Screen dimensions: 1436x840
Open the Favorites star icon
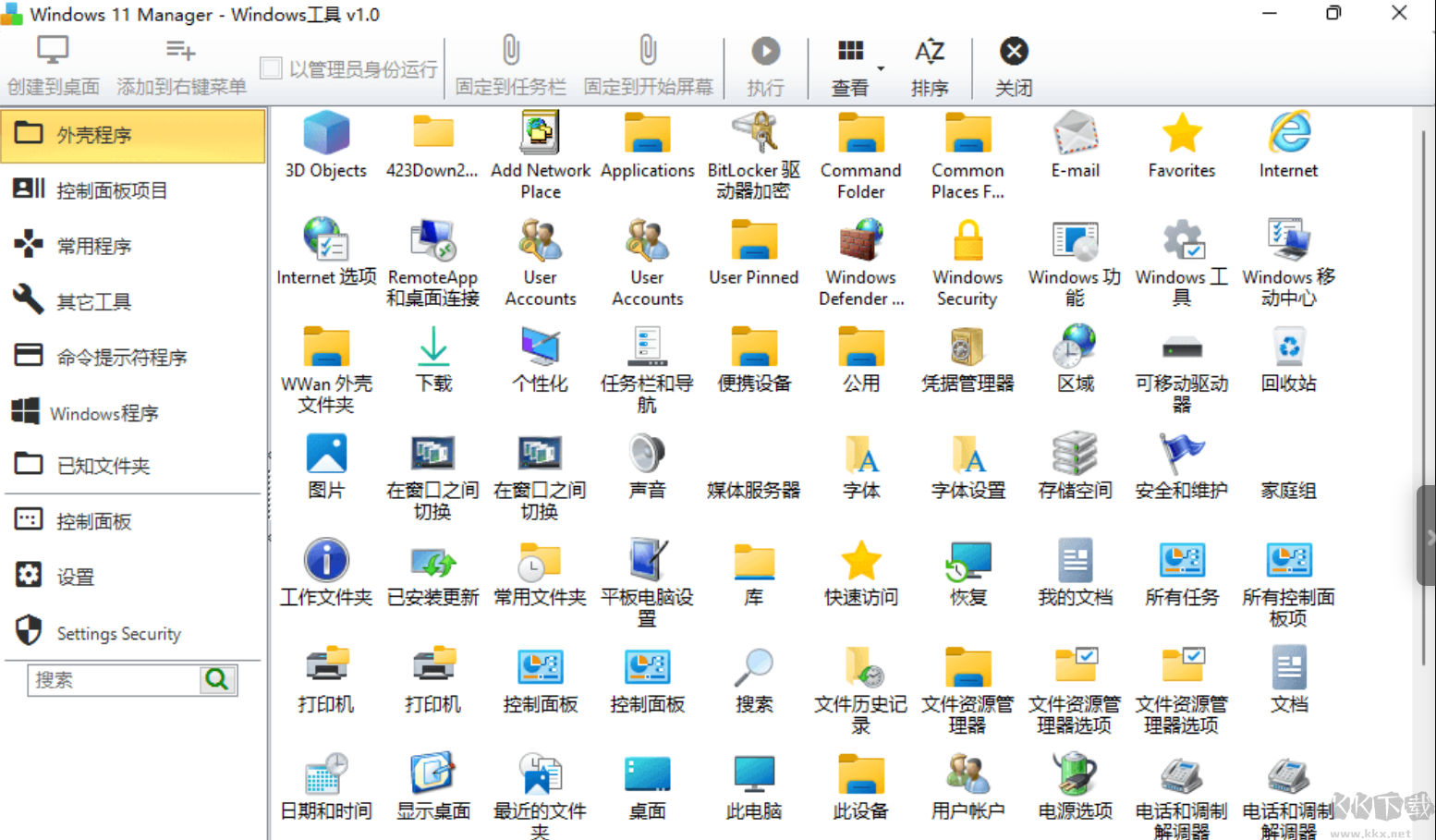[x=1182, y=133]
